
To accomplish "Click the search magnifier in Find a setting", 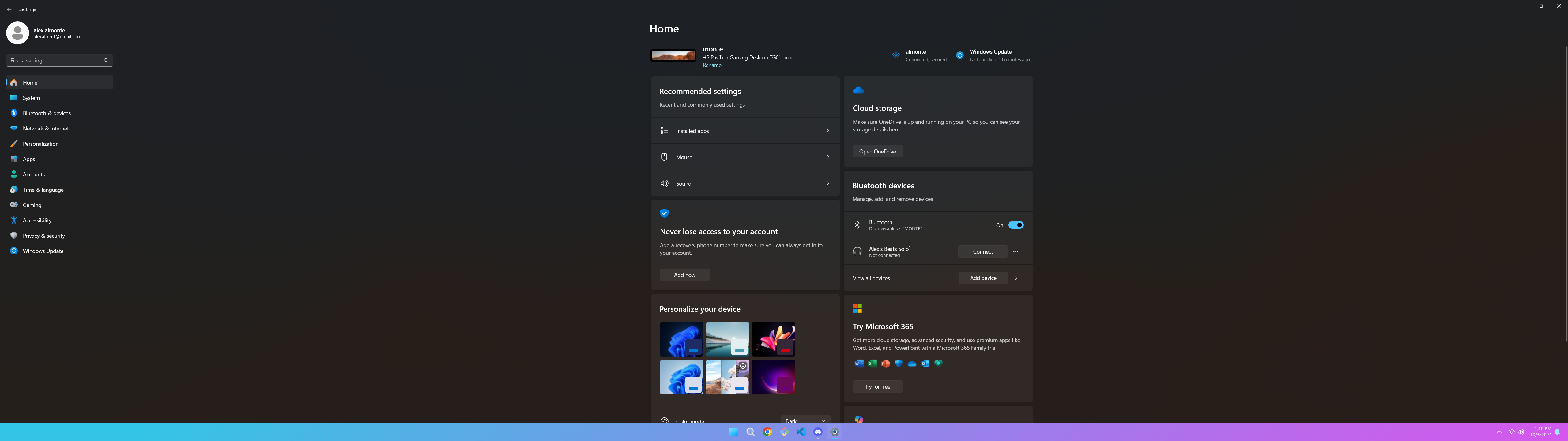I will click(106, 60).
